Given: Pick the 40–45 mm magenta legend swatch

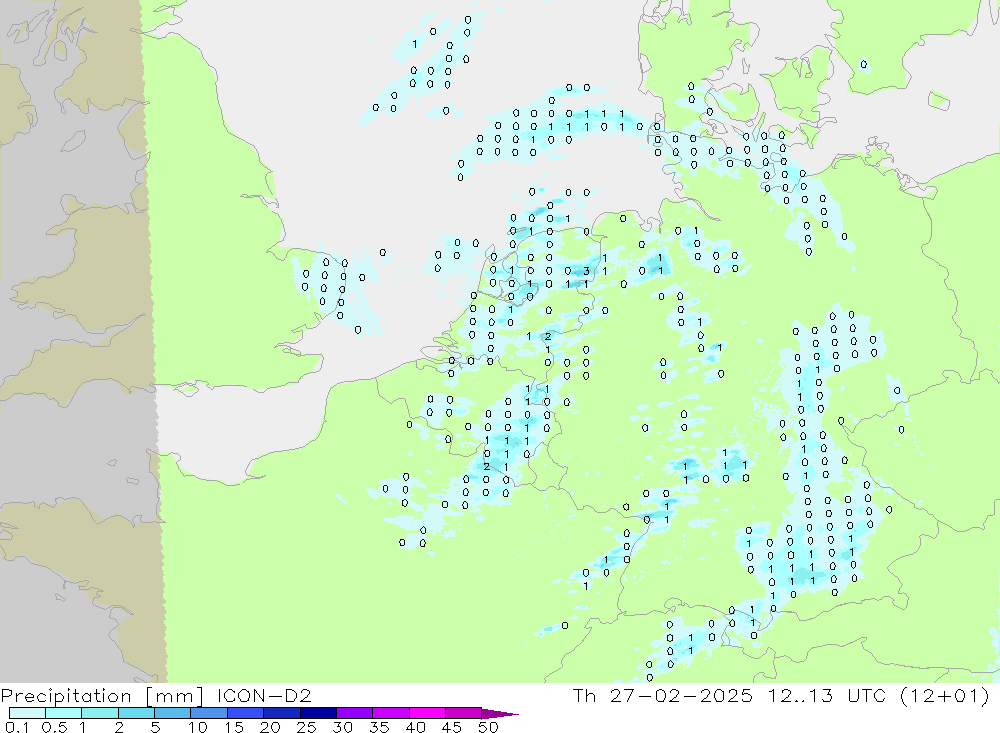Looking at the screenshot, I should pyautogui.click(x=427, y=713).
